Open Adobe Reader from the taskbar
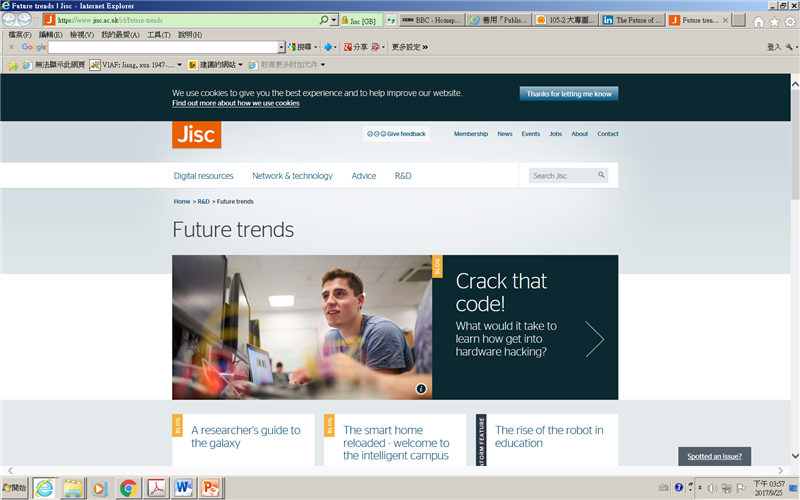This screenshot has height=500, width=800. (x=156, y=488)
